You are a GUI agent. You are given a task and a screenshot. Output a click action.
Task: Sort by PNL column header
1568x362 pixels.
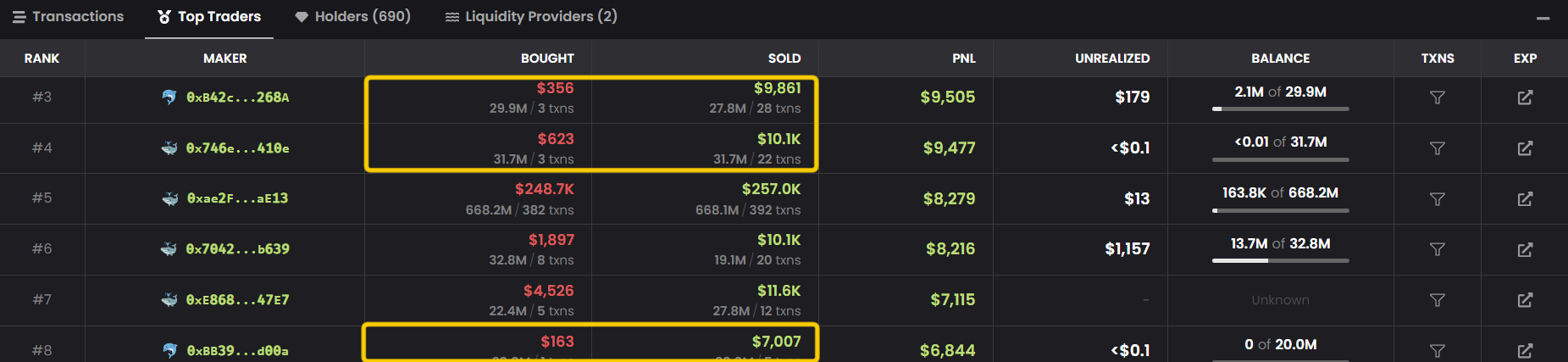pos(963,58)
